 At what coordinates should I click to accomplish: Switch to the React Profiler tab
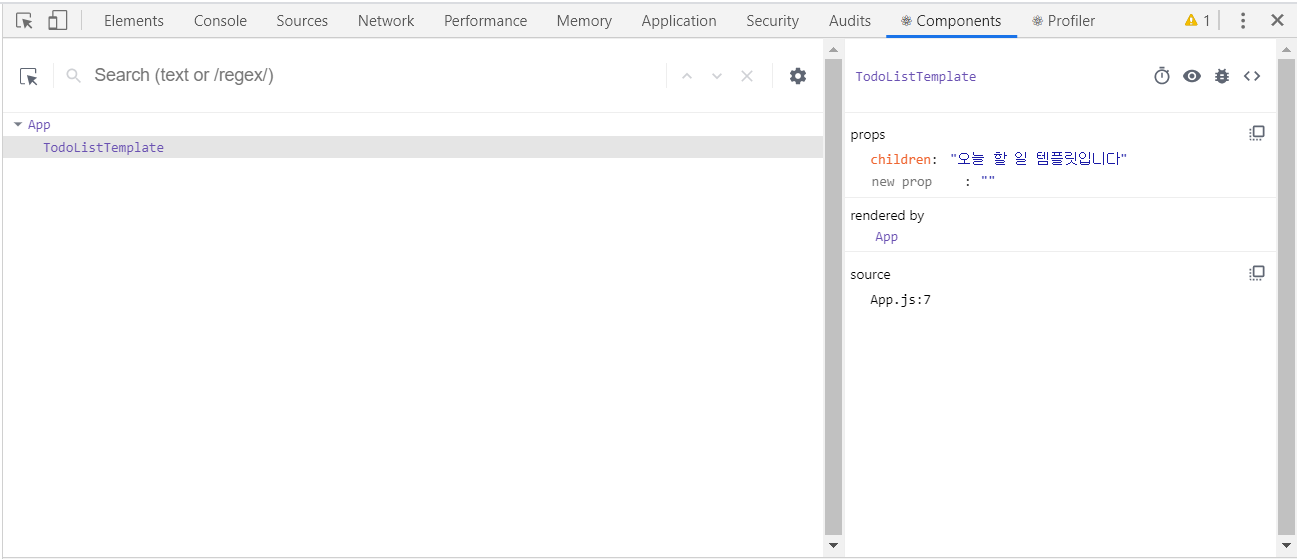(x=1063, y=20)
